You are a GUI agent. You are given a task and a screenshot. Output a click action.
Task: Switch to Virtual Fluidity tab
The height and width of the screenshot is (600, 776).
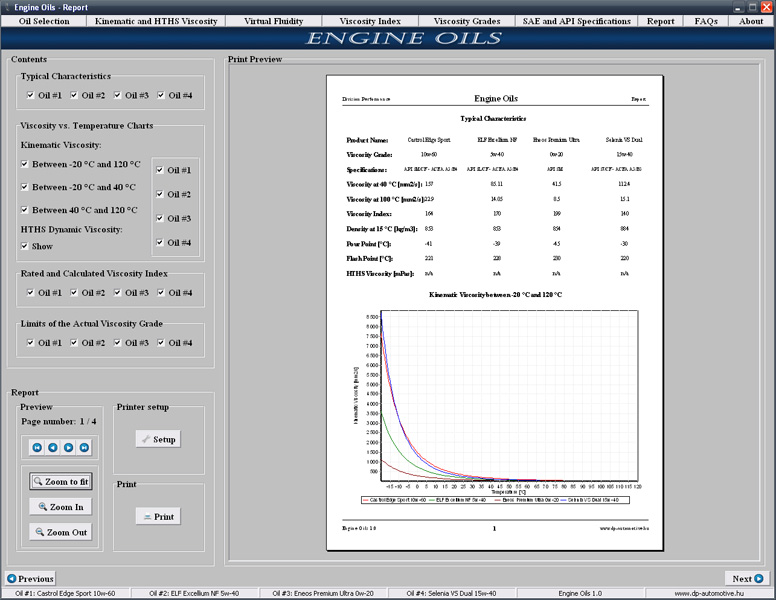(274, 21)
